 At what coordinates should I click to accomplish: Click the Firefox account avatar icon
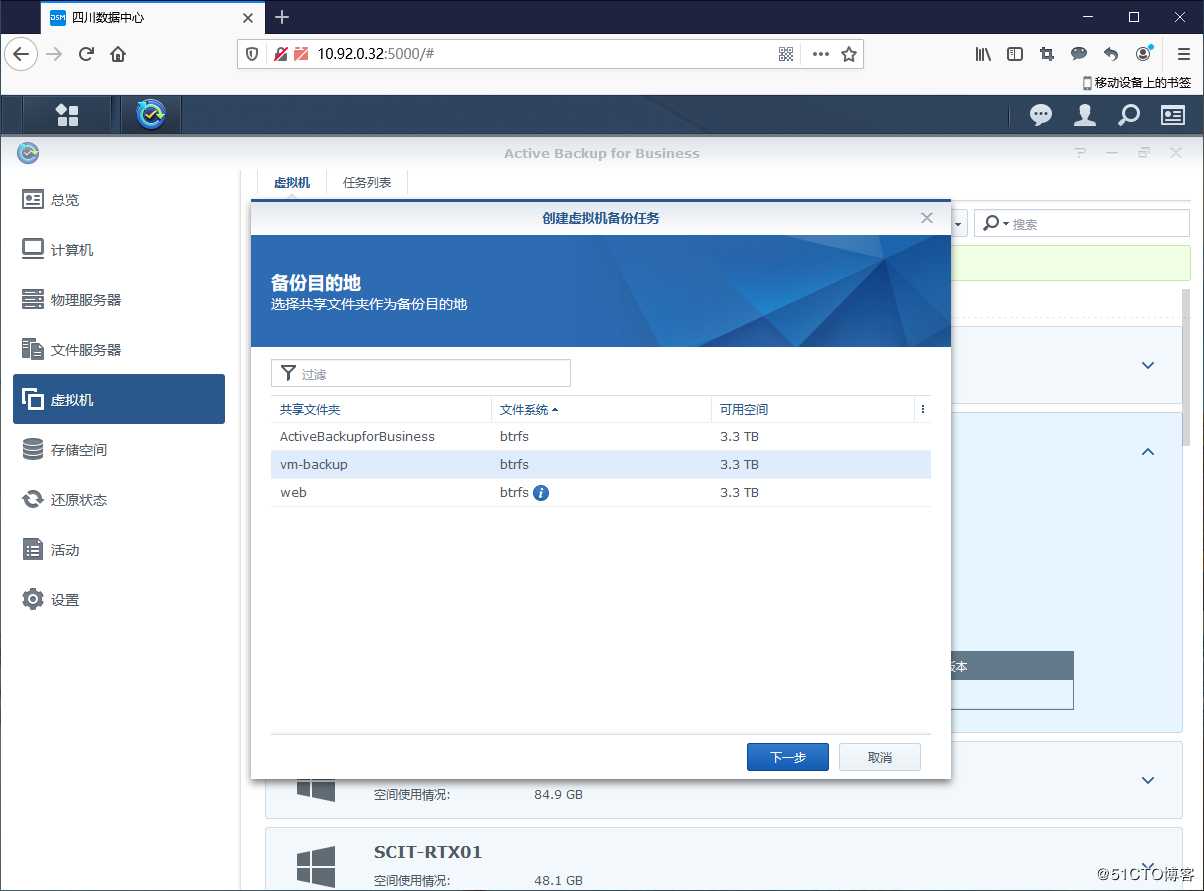click(x=1144, y=54)
